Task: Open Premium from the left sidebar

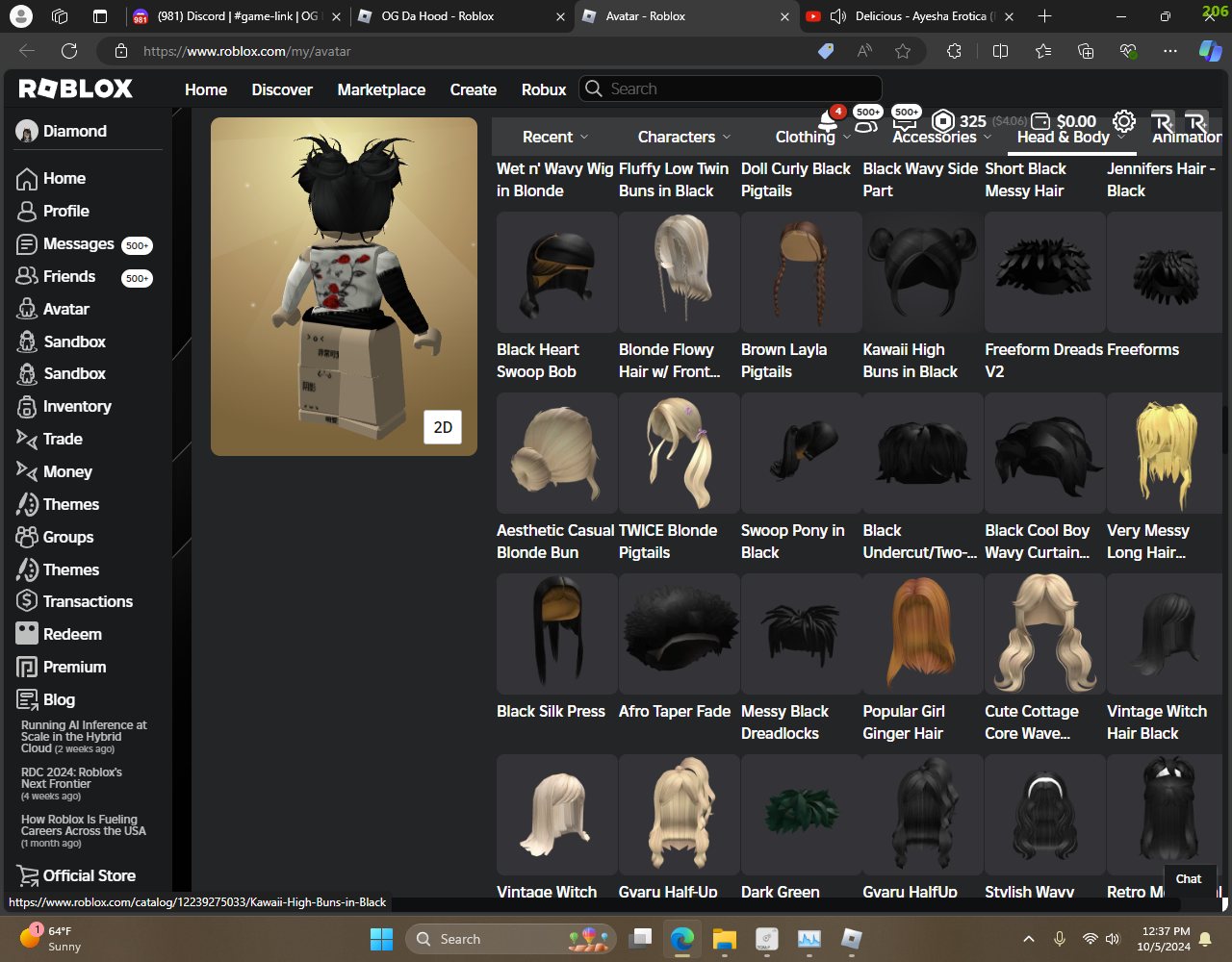Action: coord(74,667)
